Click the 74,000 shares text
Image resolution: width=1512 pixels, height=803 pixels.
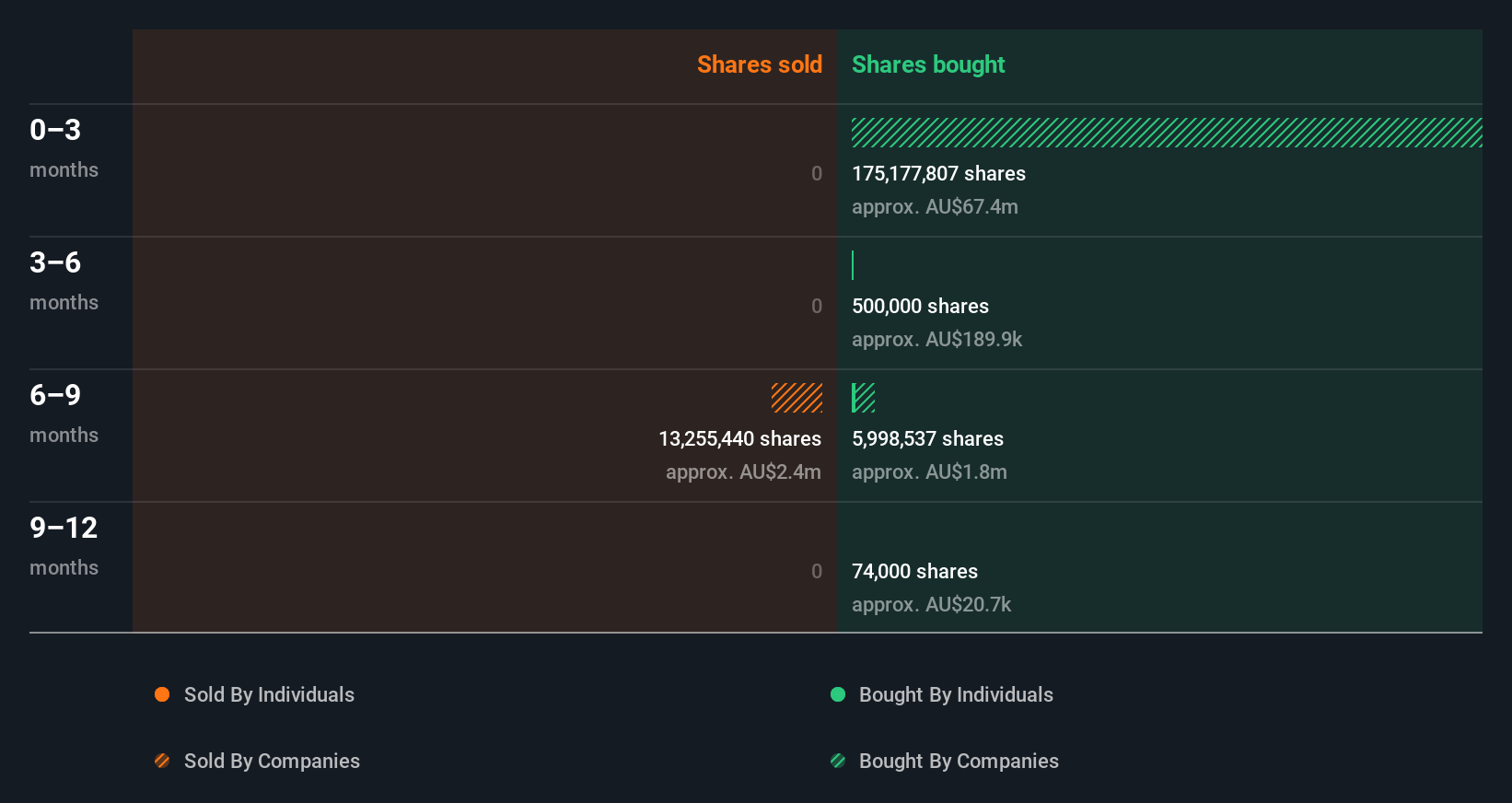pyautogui.click(x=914, y=571)
